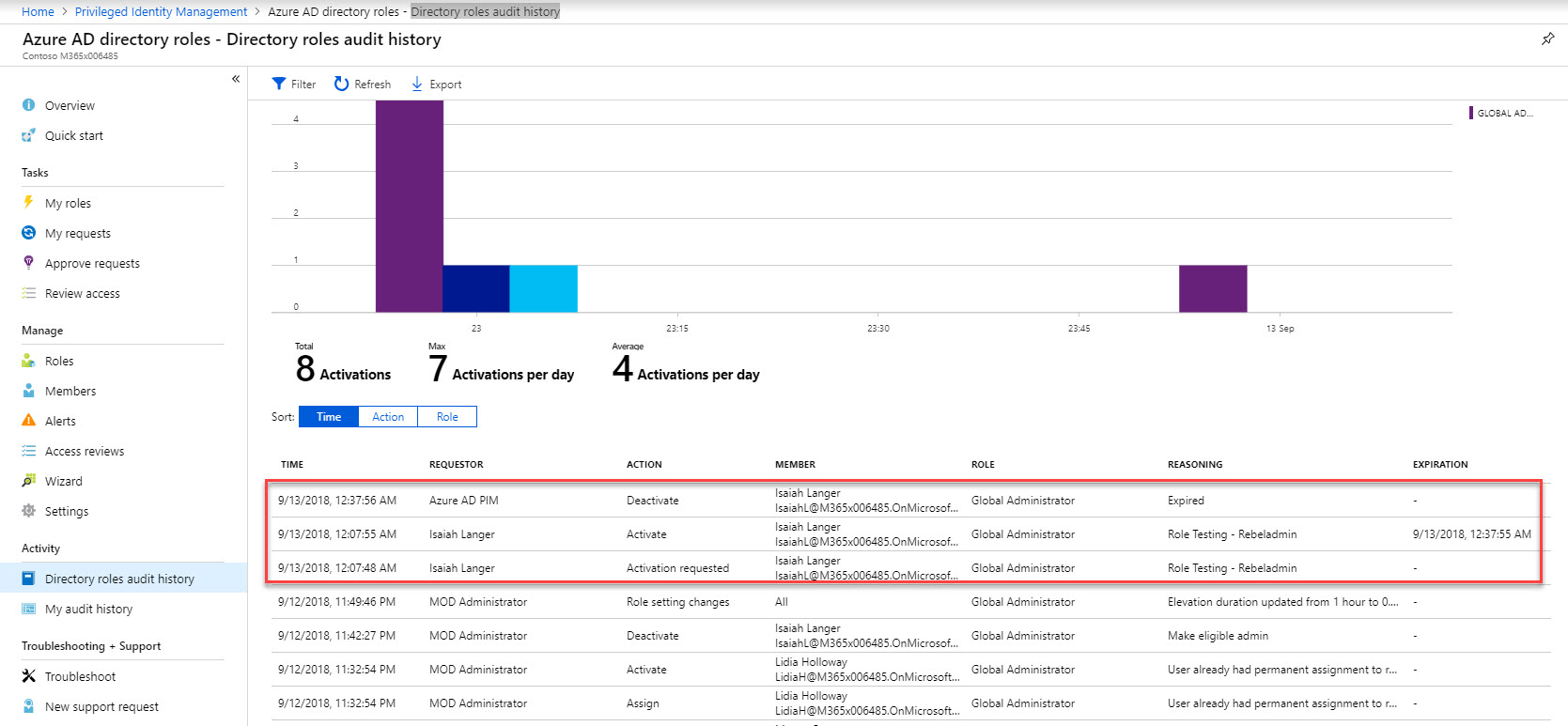The height and width of the screenshot is (726, 1568).
Task: Click the Refresh button label
Action: tap(372, 84)
